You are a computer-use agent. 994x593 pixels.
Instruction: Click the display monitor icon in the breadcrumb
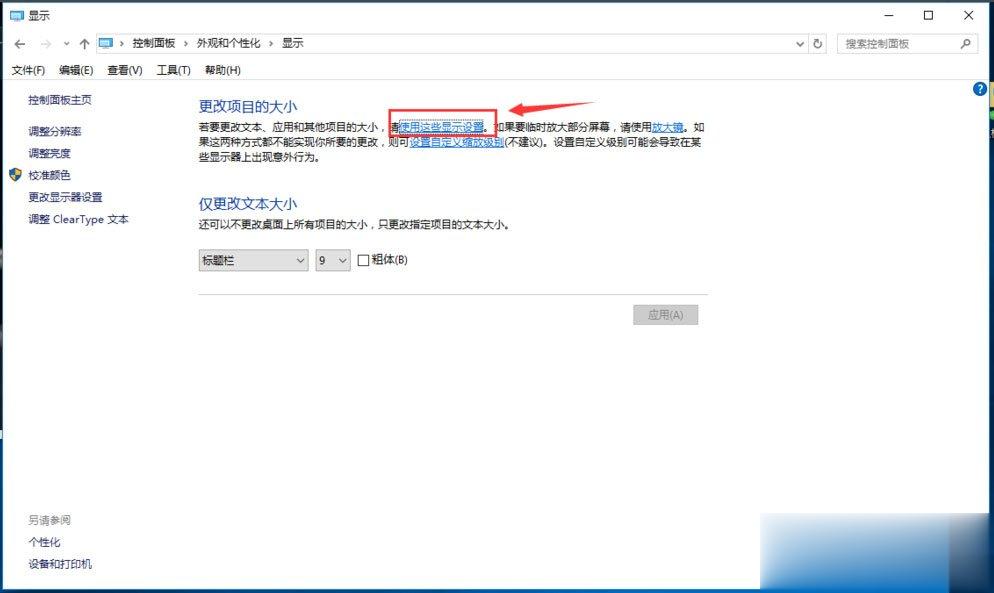(107, 43)
